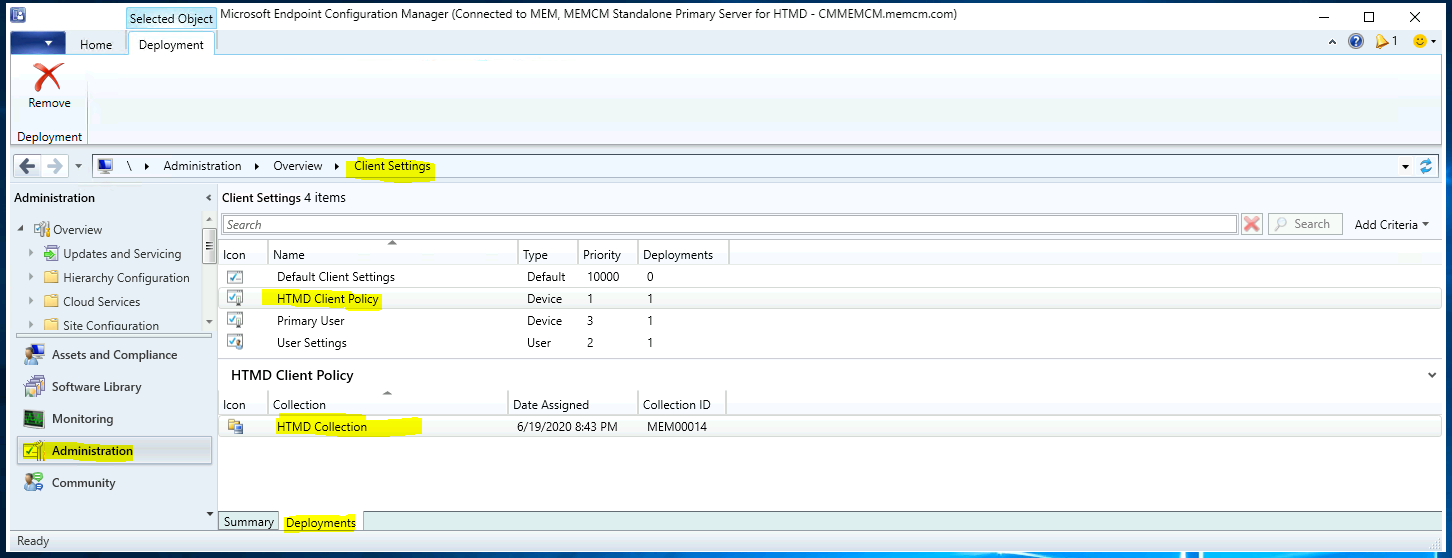Select the Hierarchy Configuration tree item

tap(126, 278)
